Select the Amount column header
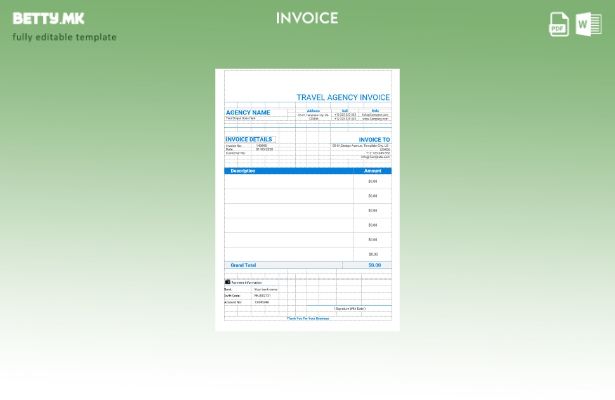The width and height of the screenshot is (615, 400). click(372, 171)
